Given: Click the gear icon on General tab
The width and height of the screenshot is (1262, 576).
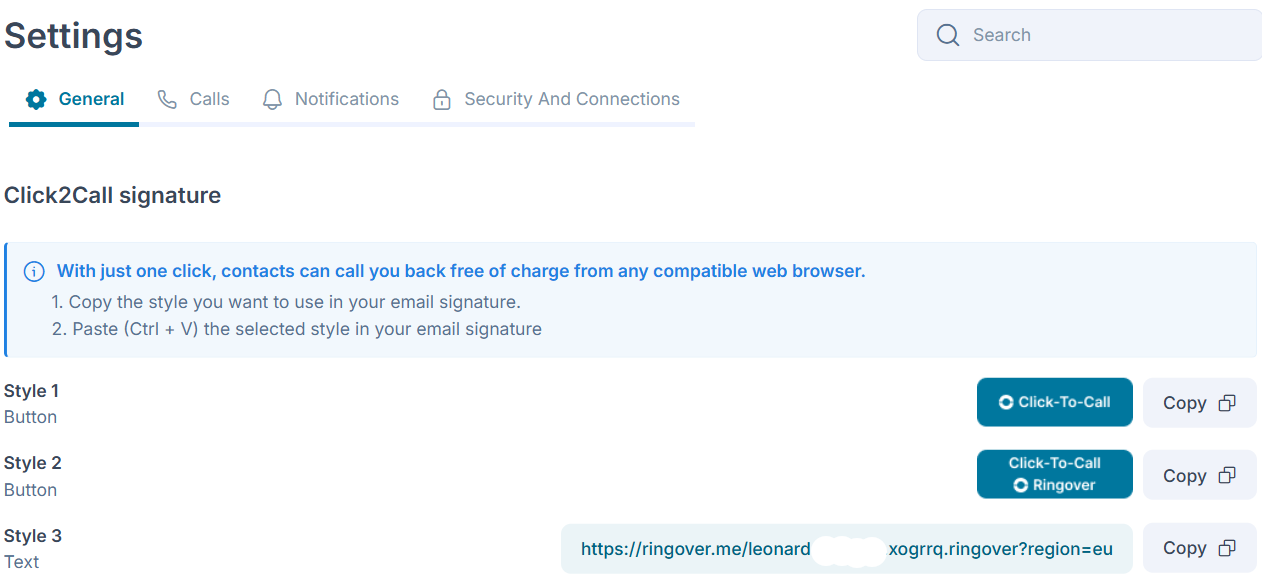Looking at the screenshot, I should (x=36, y=99).
